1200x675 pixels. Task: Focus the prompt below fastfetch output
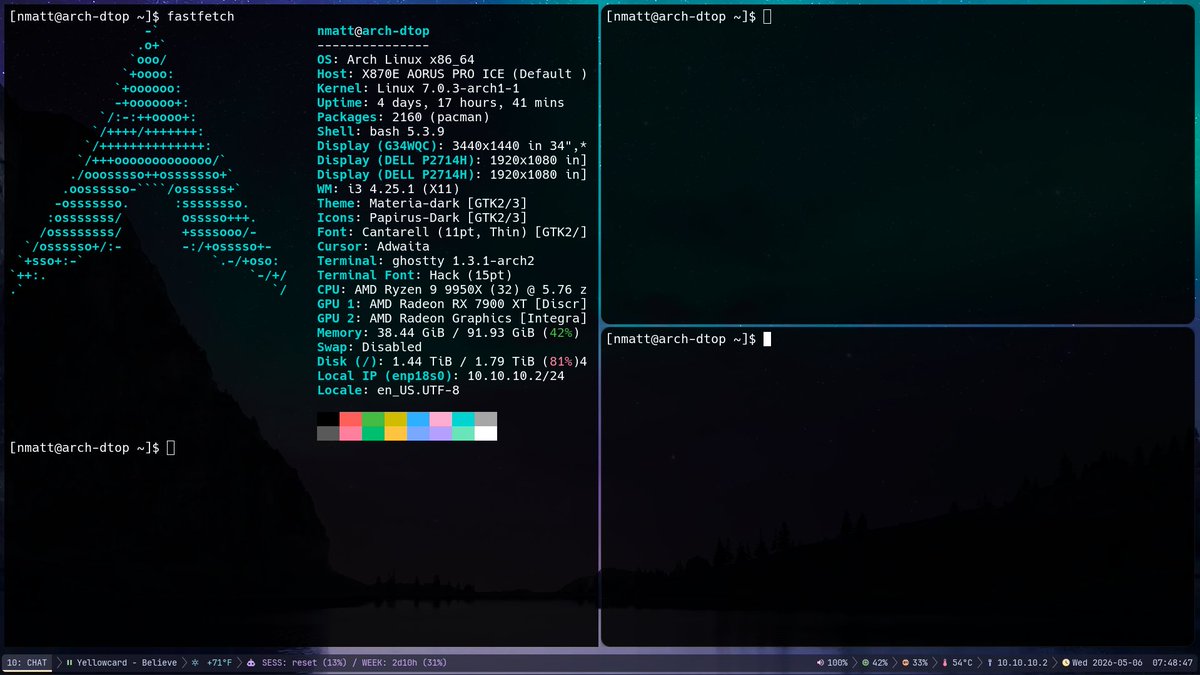92,448
